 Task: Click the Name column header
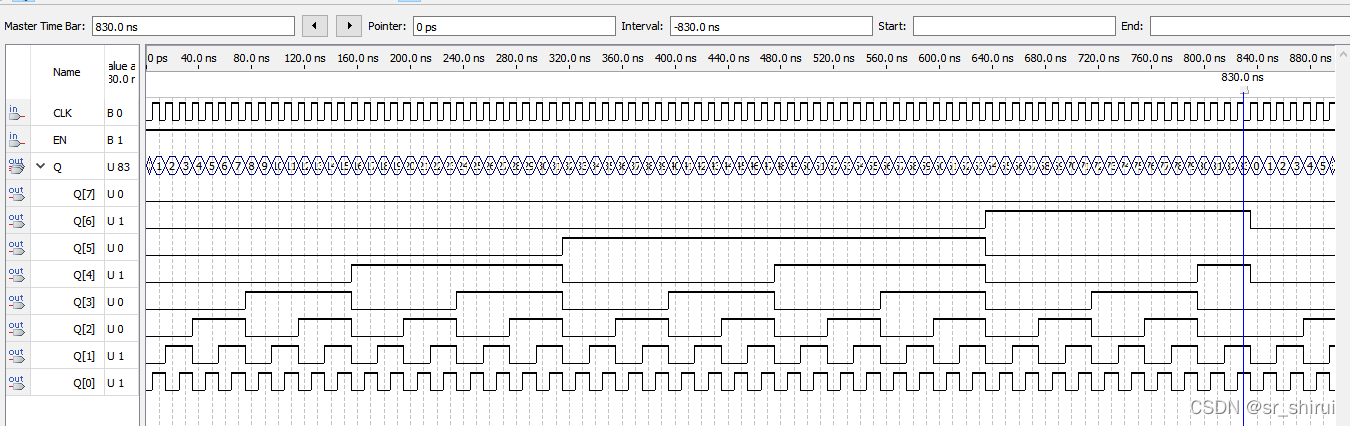click(x=66, y=72)
